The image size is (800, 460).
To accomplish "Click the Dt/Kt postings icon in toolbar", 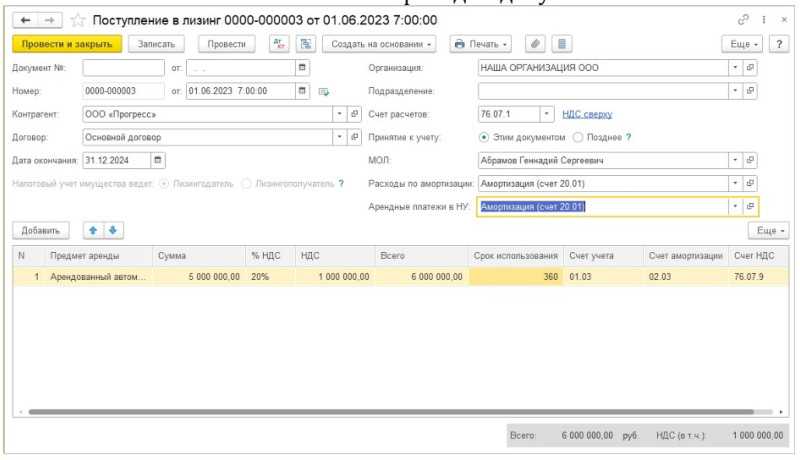I will 279,44.
